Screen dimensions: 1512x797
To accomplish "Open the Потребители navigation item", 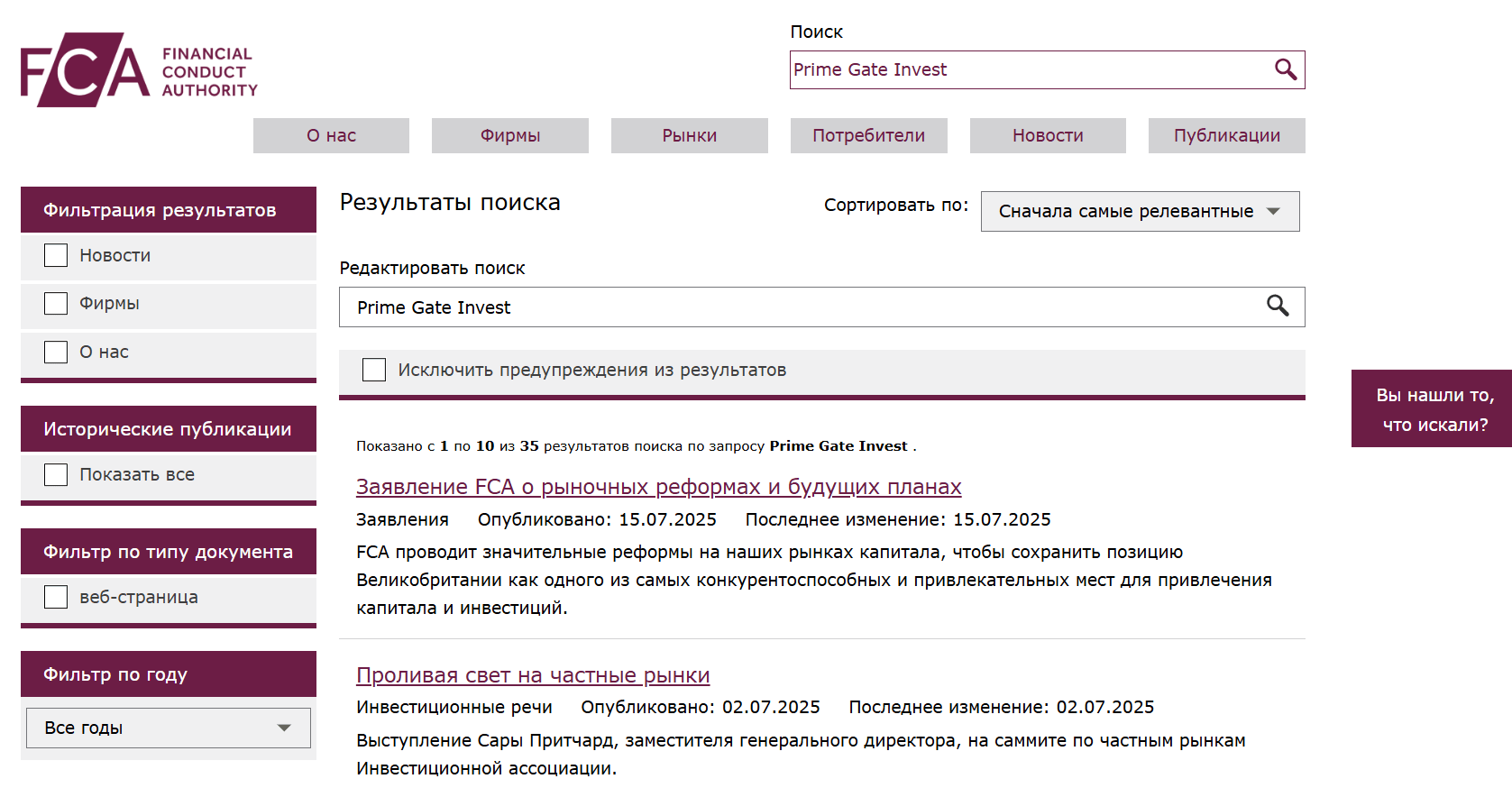I will pos(868,135).
